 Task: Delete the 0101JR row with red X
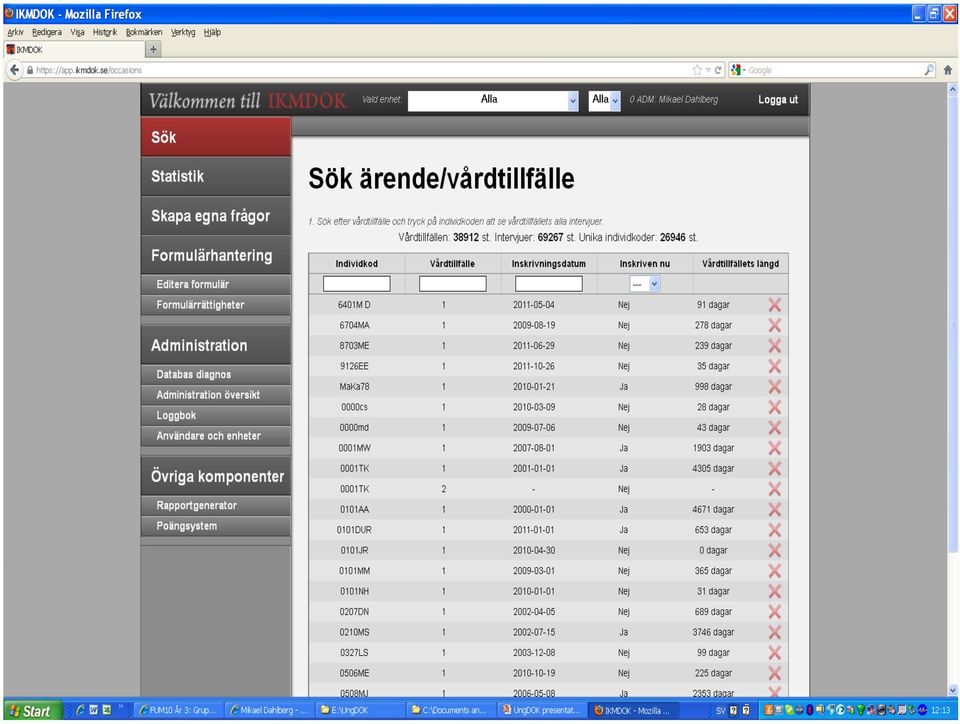[x=774, y=550]
